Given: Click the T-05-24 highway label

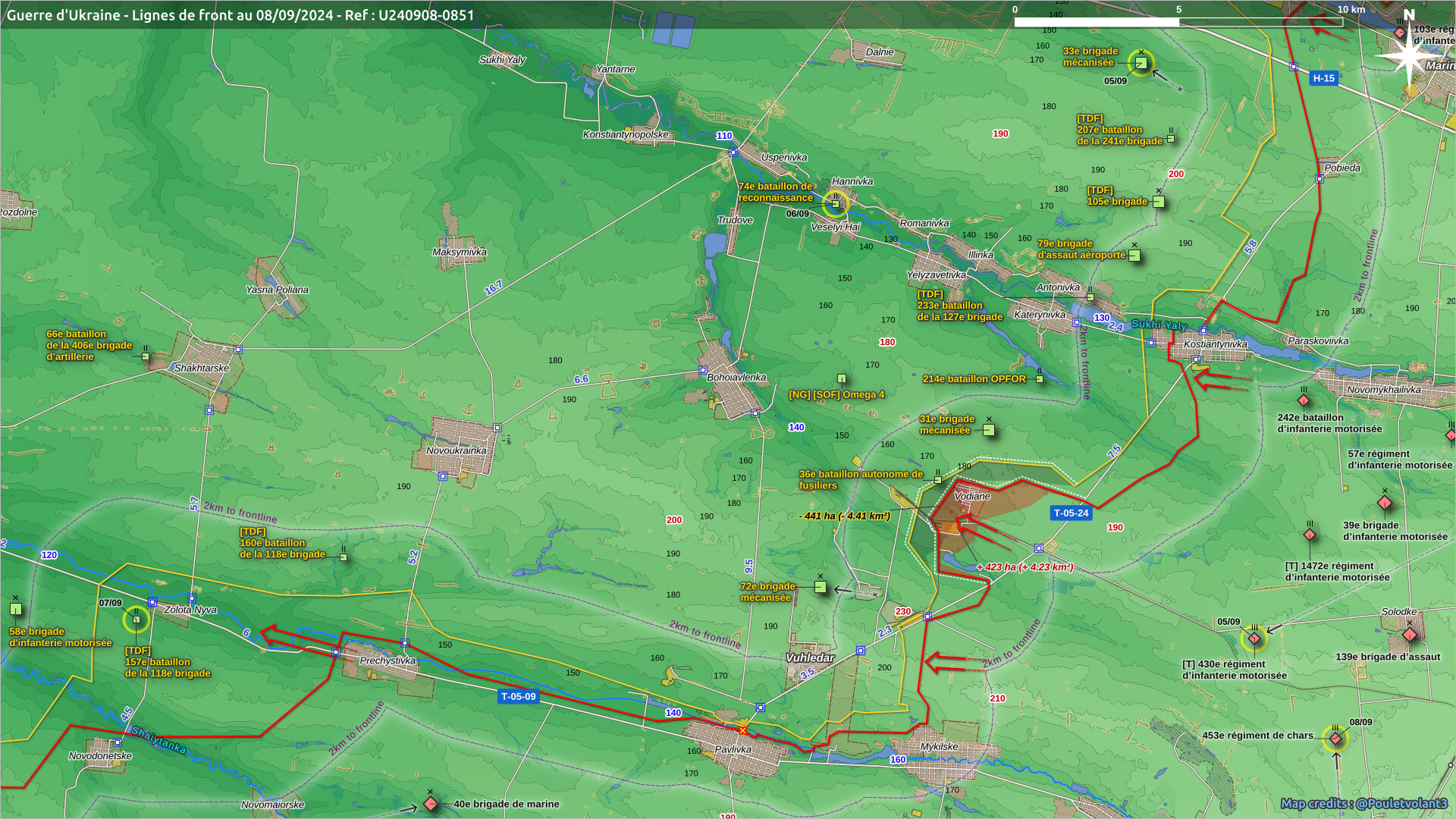Looking at the screenshot, I should coord(1071,513).
